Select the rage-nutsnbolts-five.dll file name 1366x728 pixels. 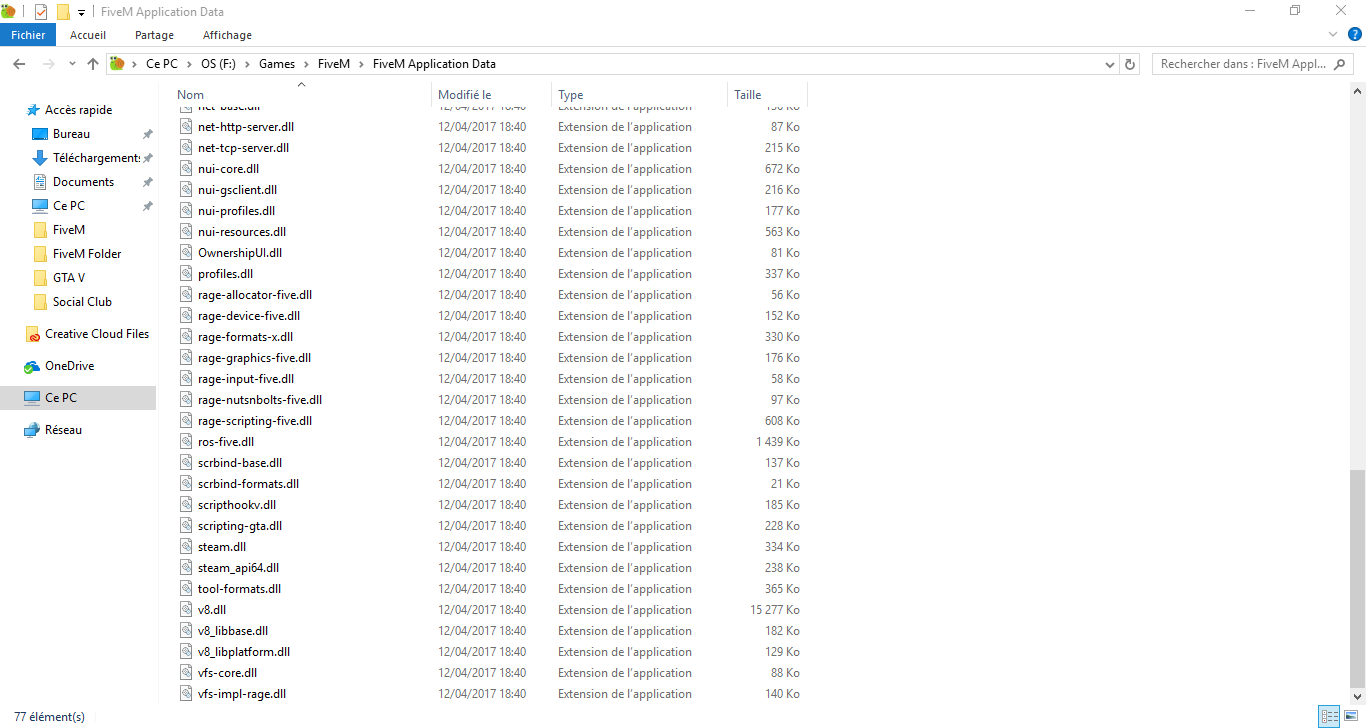(260, 400)
